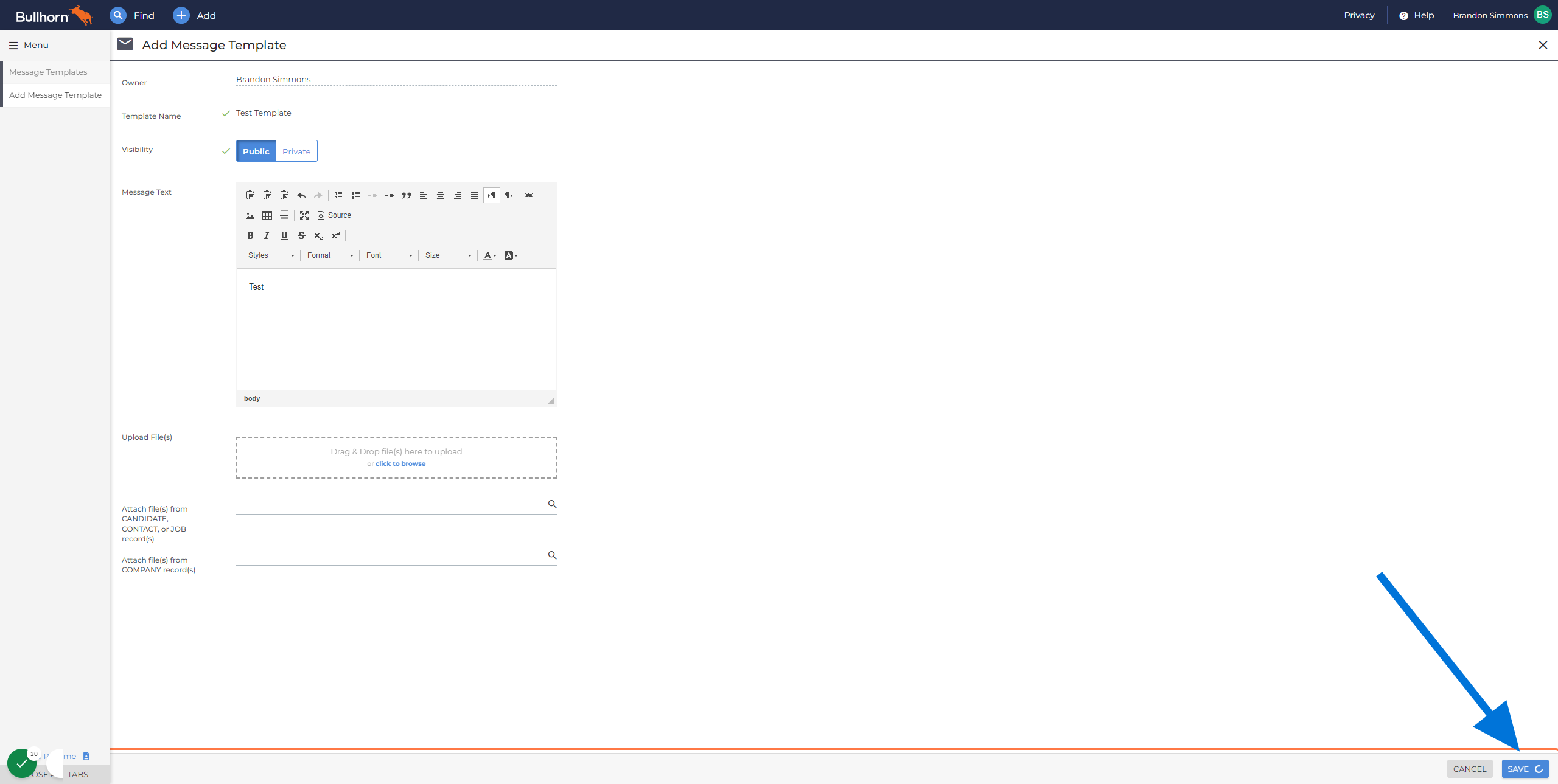Click the SAVE button
The height and width of the screenshot is (784, 1558).
click(1525, 769)
